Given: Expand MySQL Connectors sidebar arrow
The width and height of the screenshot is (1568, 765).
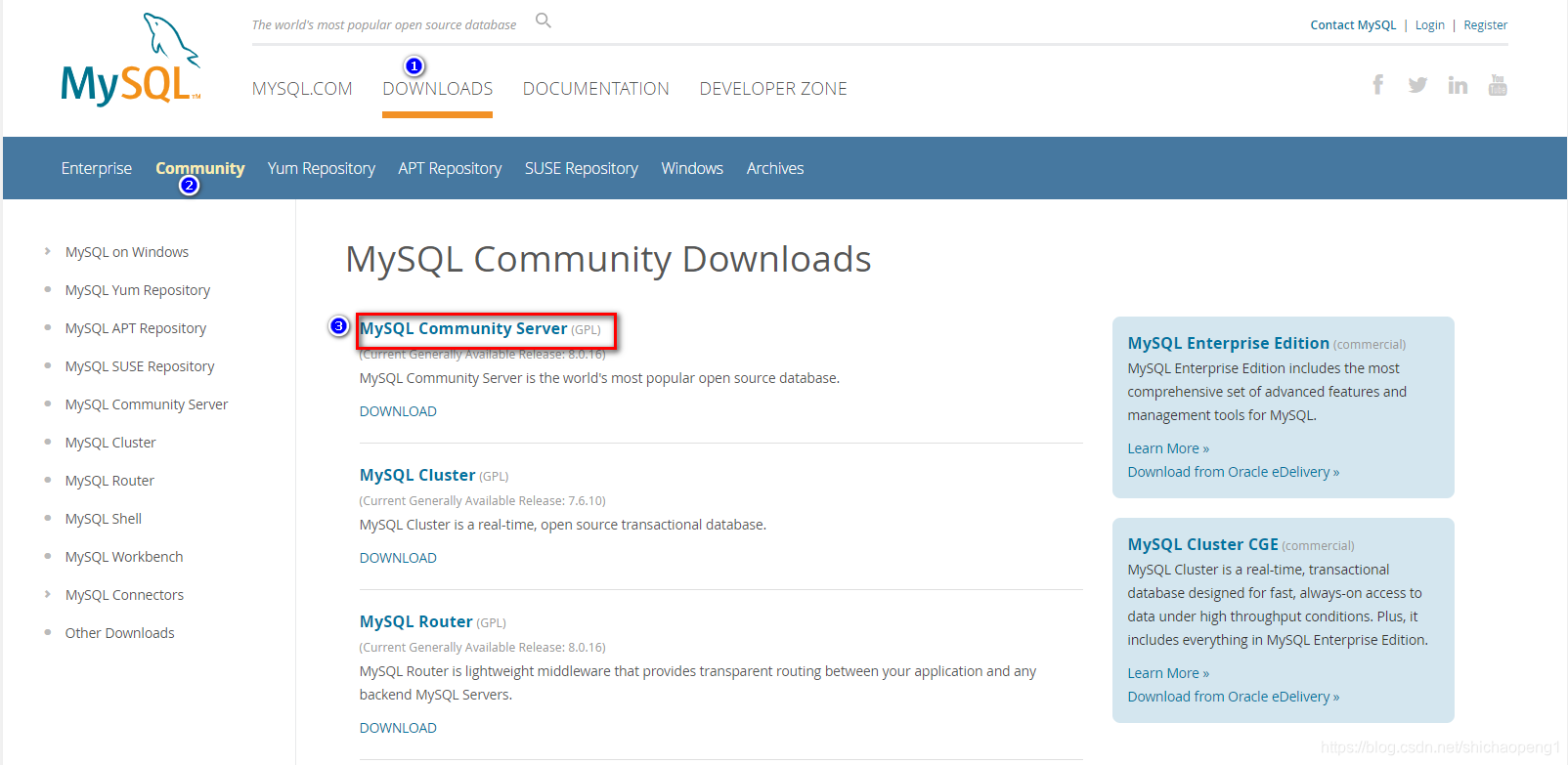Looking at the screenshot, I should click(47, 594).
